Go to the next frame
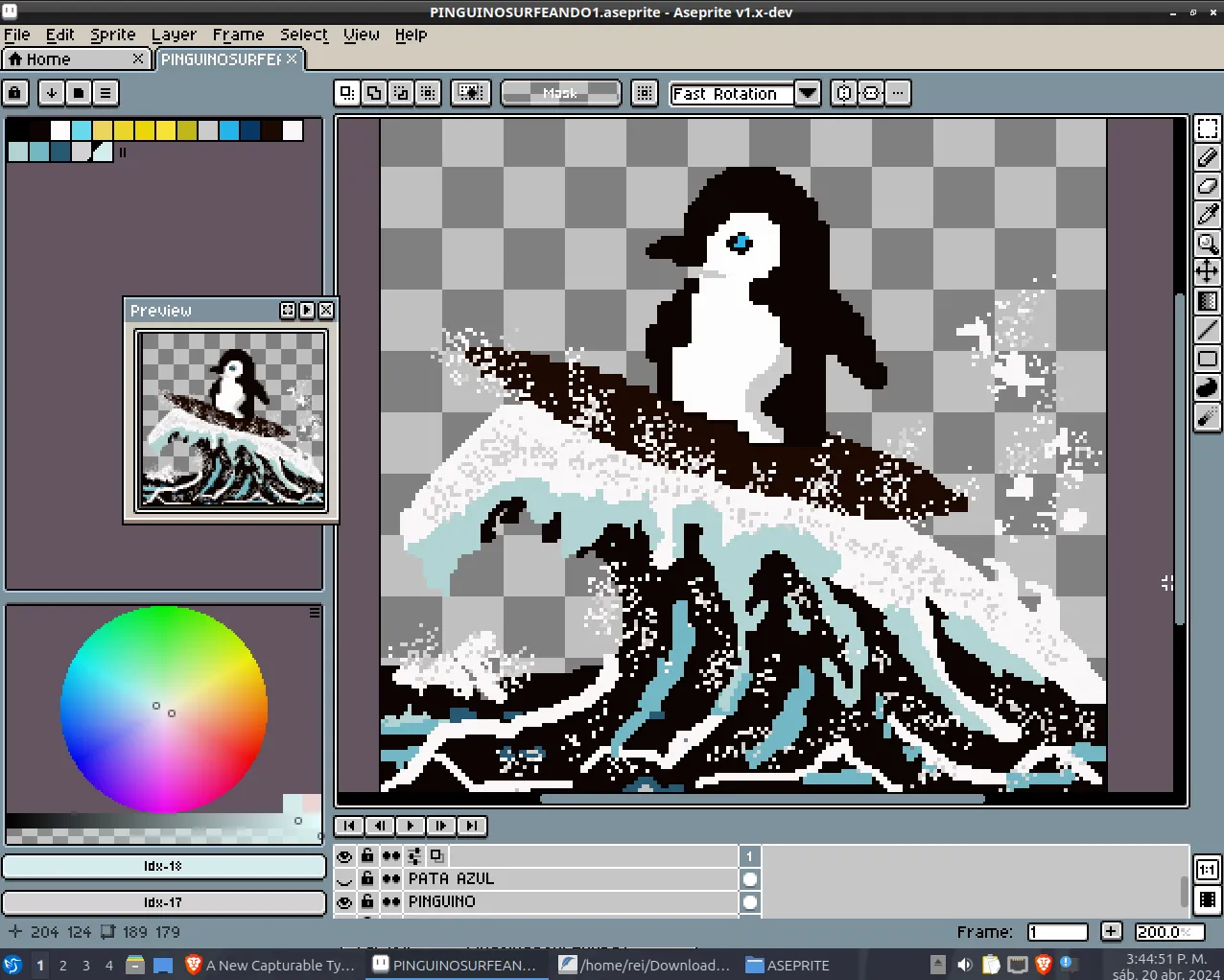 441,826
